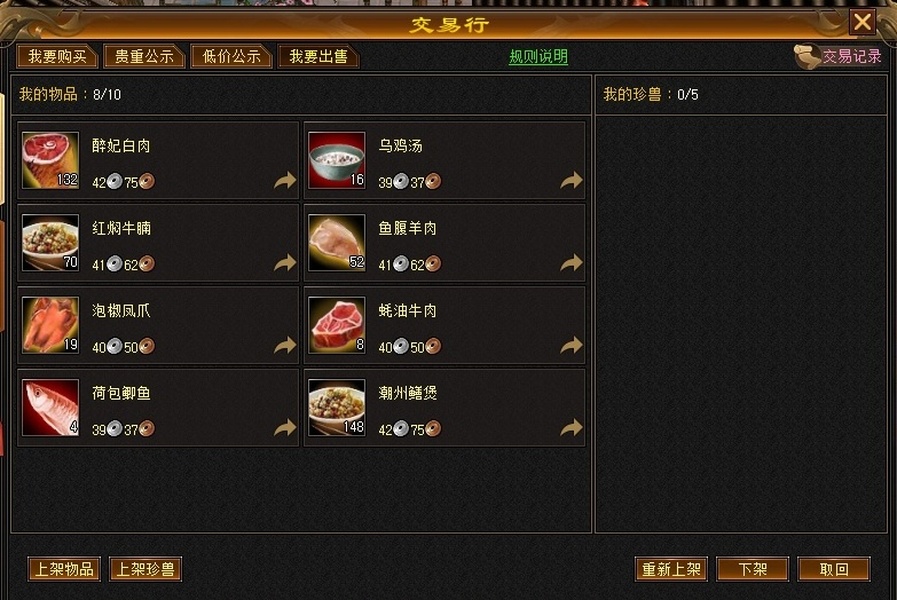Viewport: 897px width, 600px height.
Task: Click share arrow for 醉妃白肉
Action: click(285, 181)
